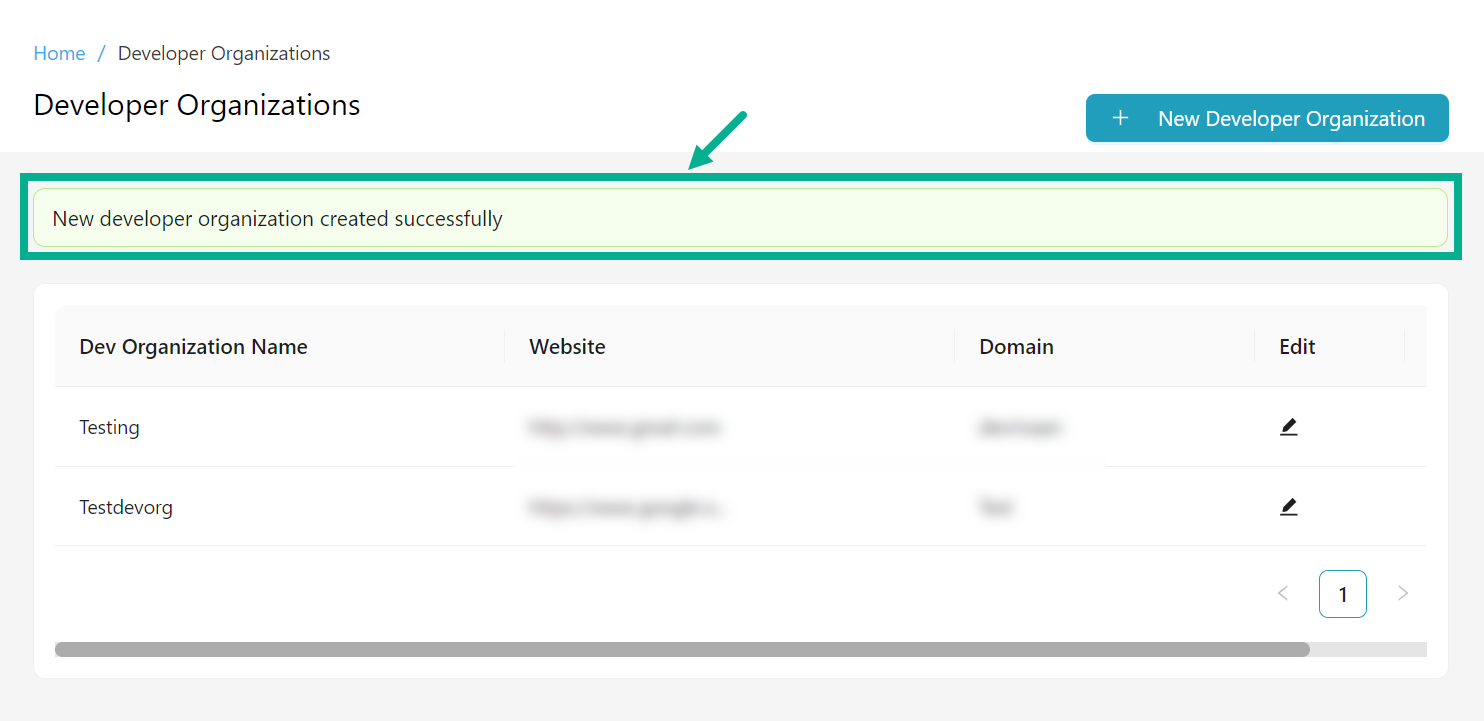This screenshot has width=1484, height=721.
Task: Click the Dev Organization Name column header
Action: pos(193,347)
